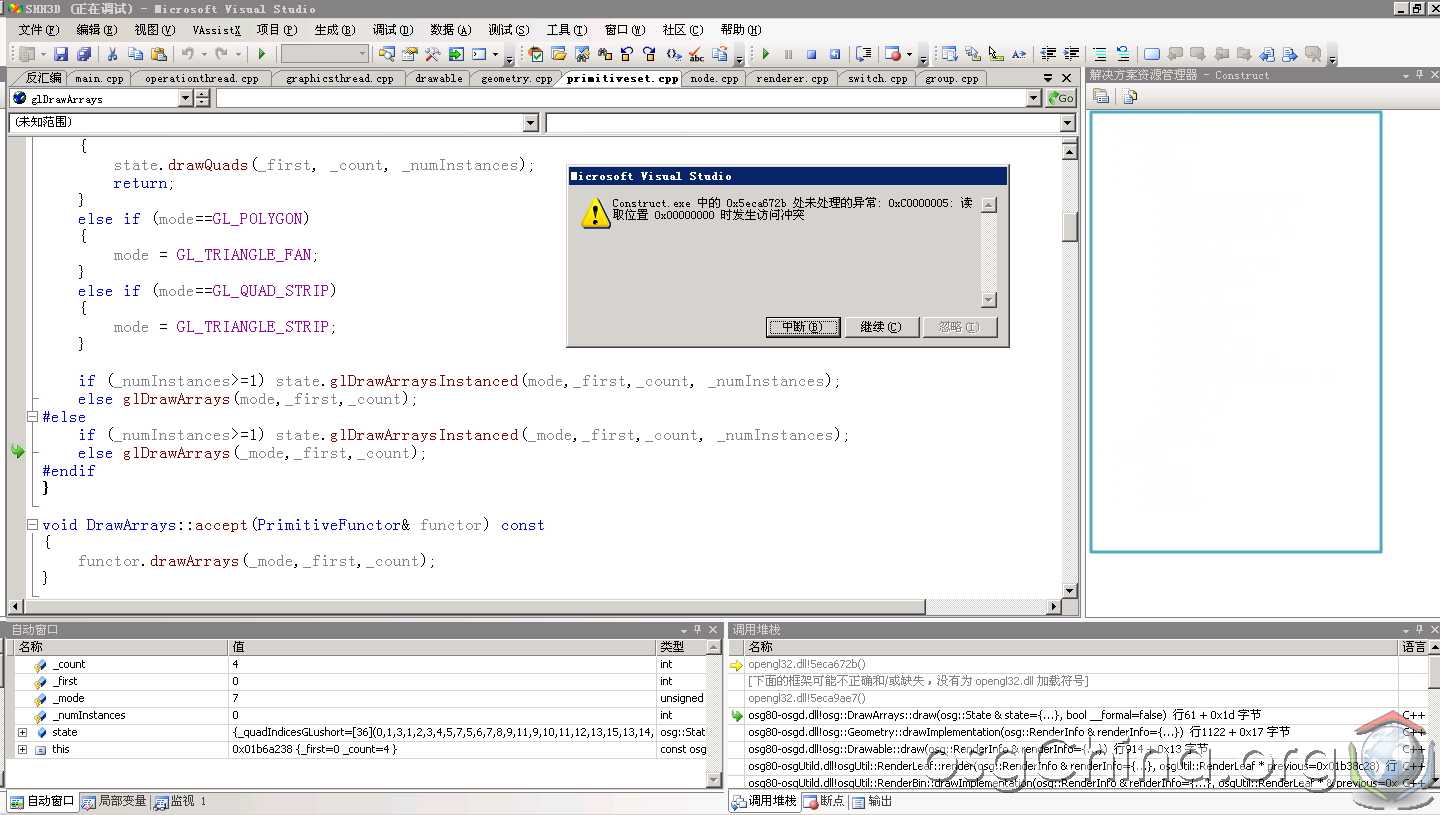Click the dialog message scroll-down arrow

pyautogui.click(x=989, y=300)
